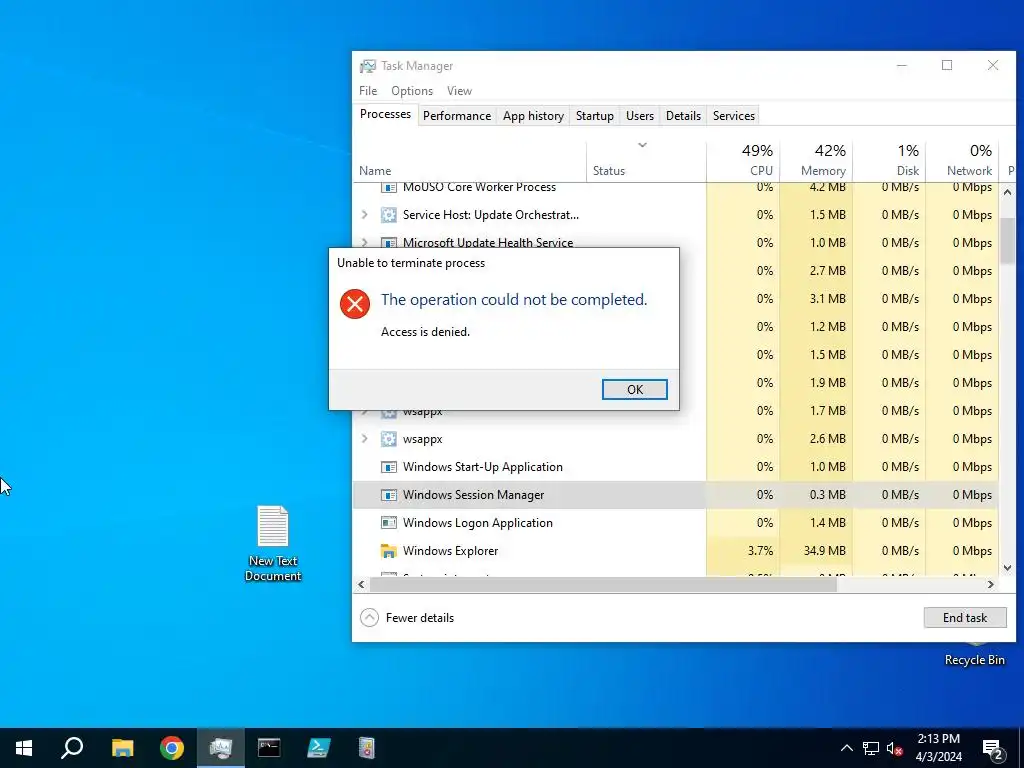Viewport: 1024px width, 768px height.
Task: Click the horizontal scrollbar left arrow
Action: pos(361,584)
